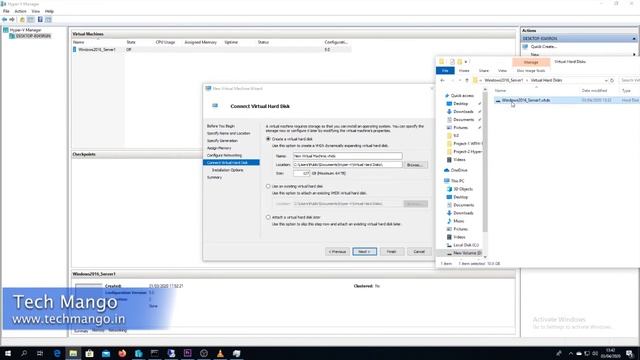The image size is (640, 360).
Task: Open the Share tab in File Explorer
Action: pos(484,71)
